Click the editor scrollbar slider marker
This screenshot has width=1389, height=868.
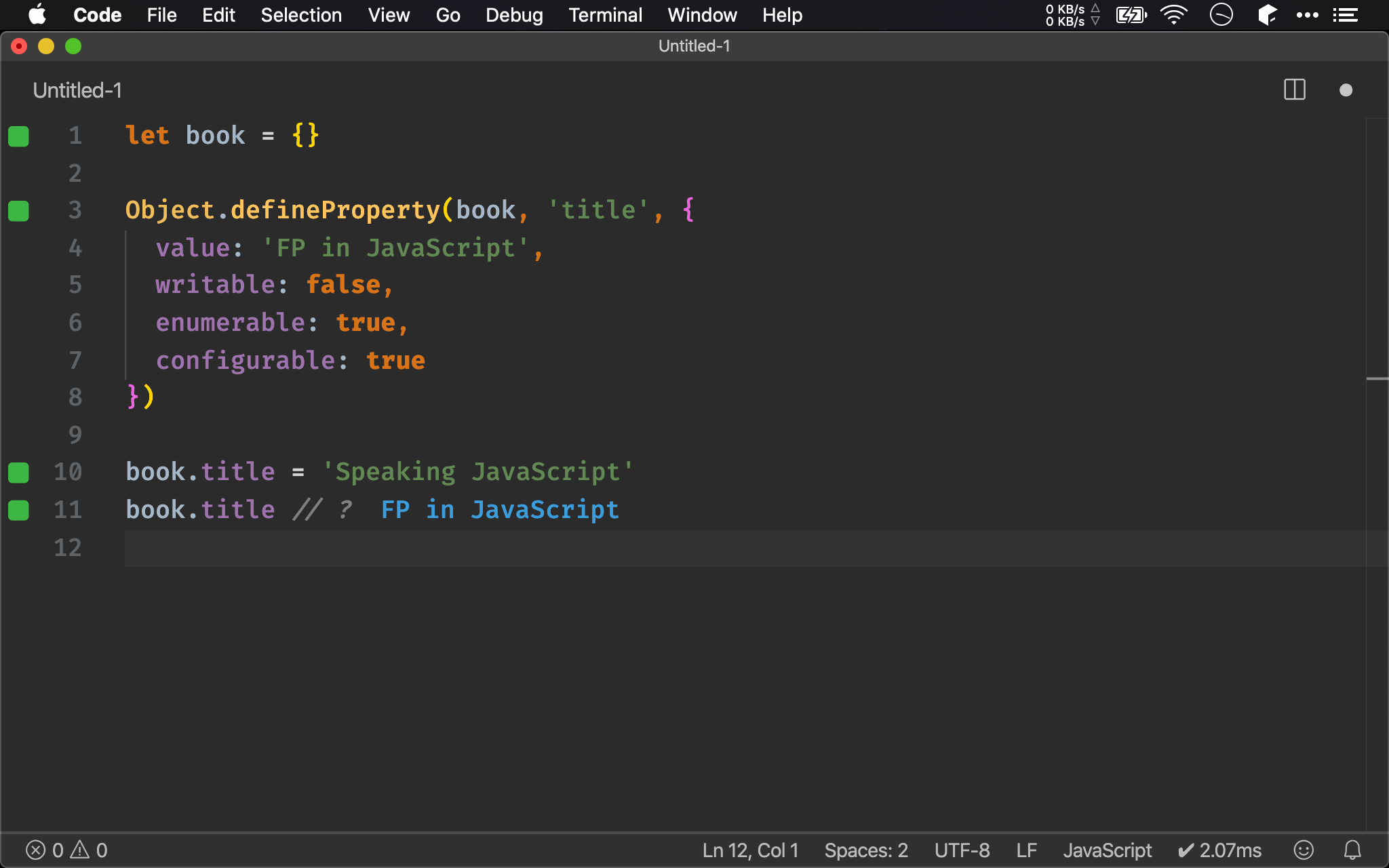click(x=1377, y=378)
